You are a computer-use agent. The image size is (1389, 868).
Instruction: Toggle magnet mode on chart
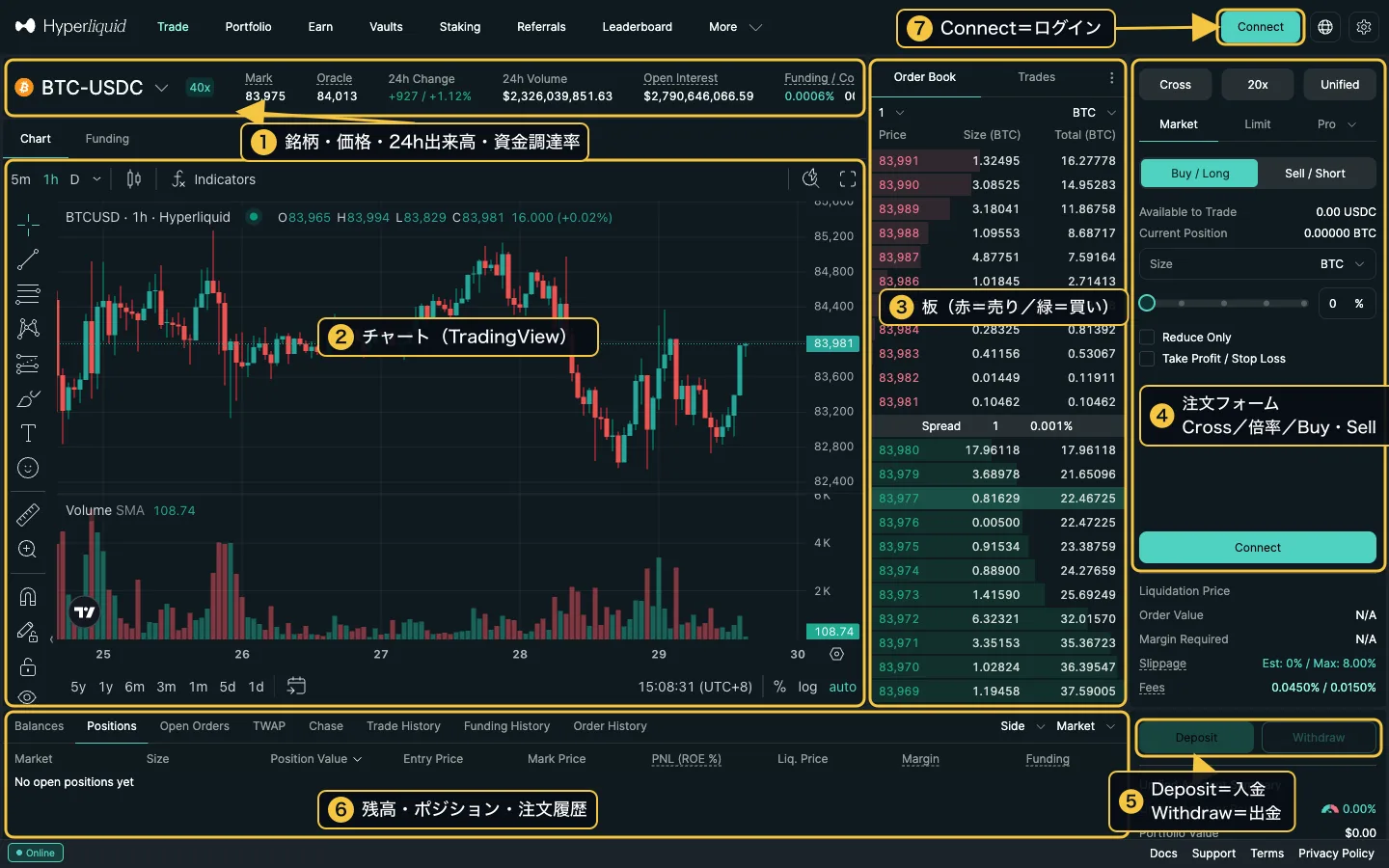point(28,596)
